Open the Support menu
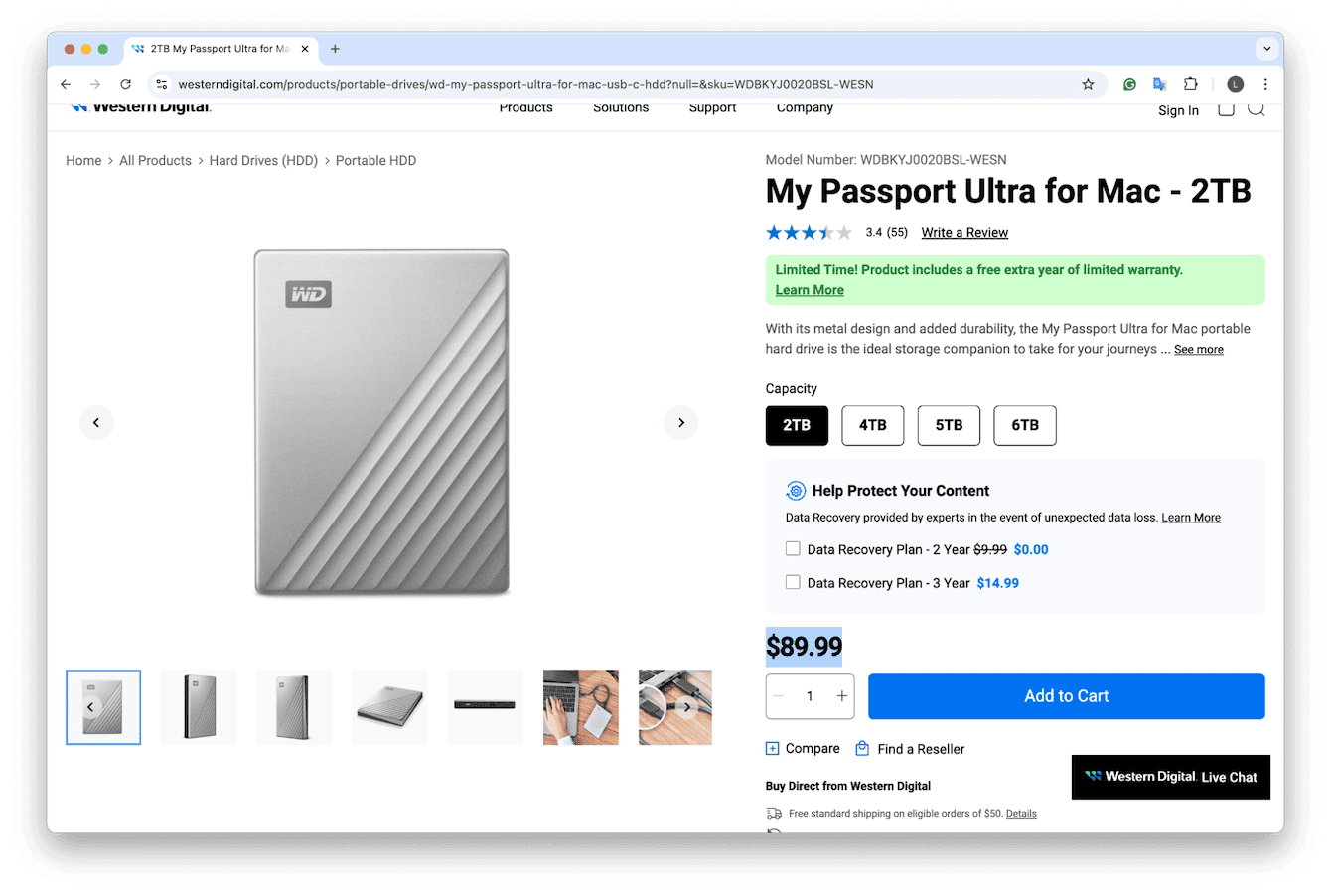This screenshot has width=1331, height=896. (712, 107)
